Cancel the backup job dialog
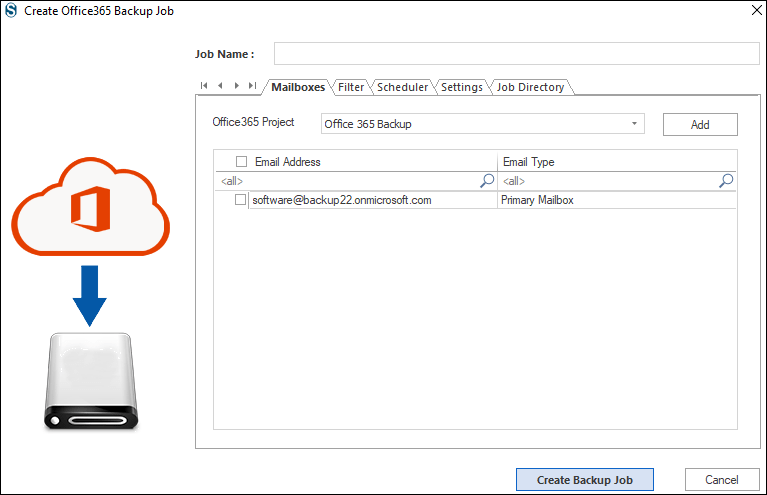767x495 pixels. tap(722, 480)
